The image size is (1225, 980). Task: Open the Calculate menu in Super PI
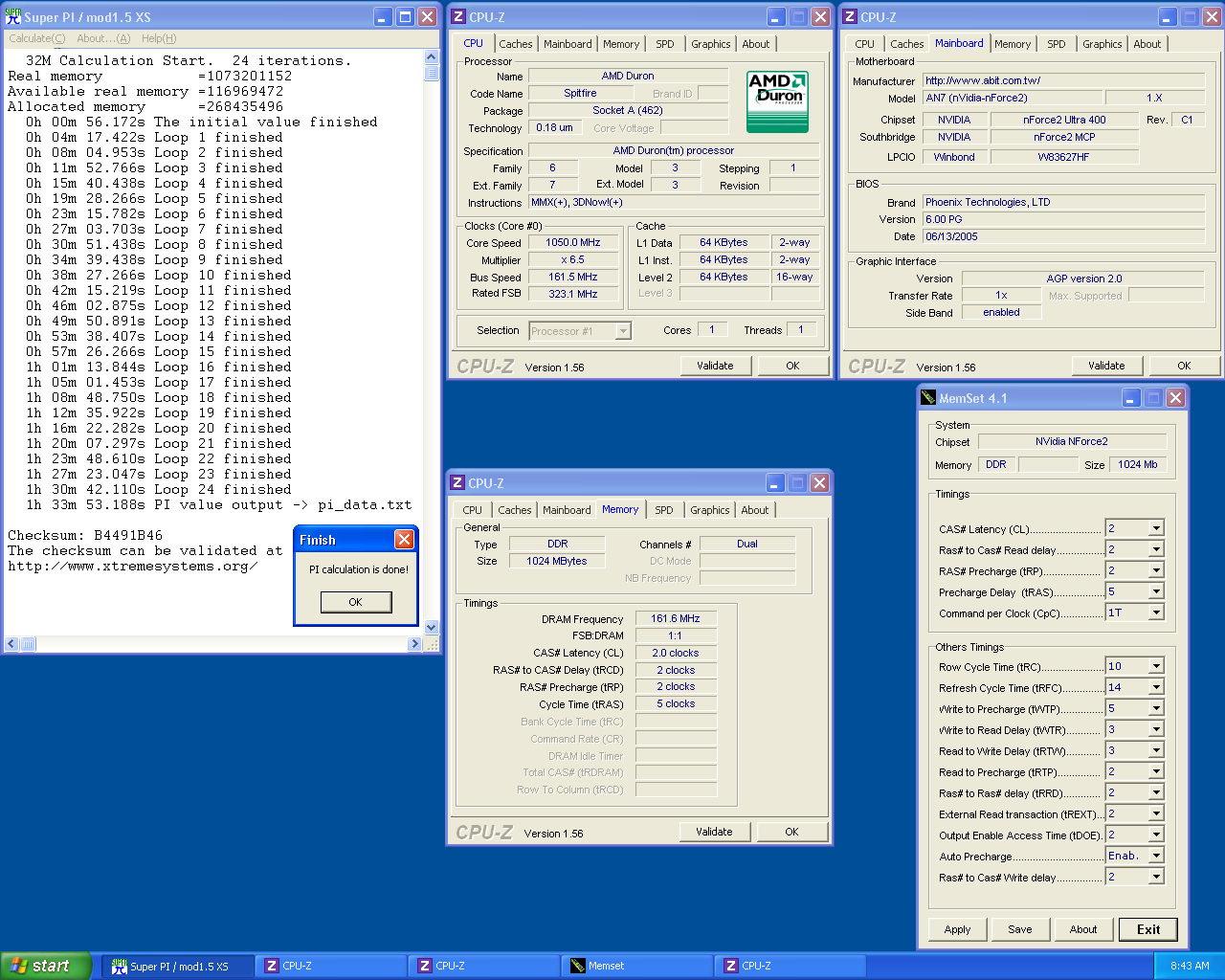pos(37,38)
